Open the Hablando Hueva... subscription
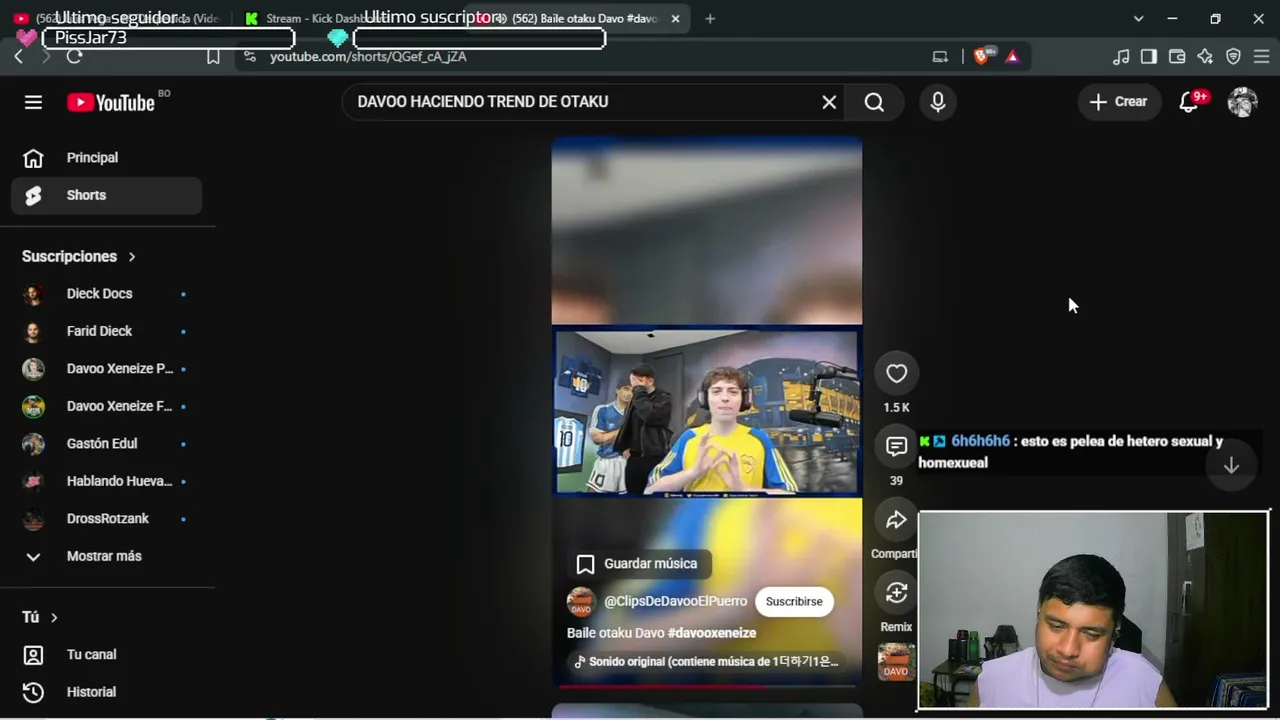This screenshot has height=720, width=1280. [x=107, y=481]
